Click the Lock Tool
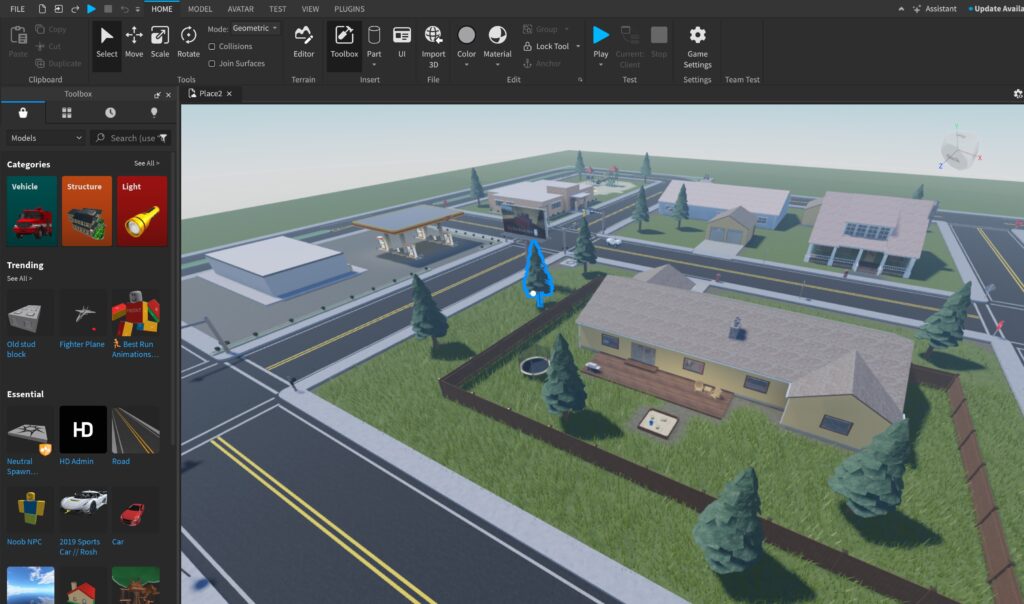Screen dimensions: 1024x604 [546, 46]
